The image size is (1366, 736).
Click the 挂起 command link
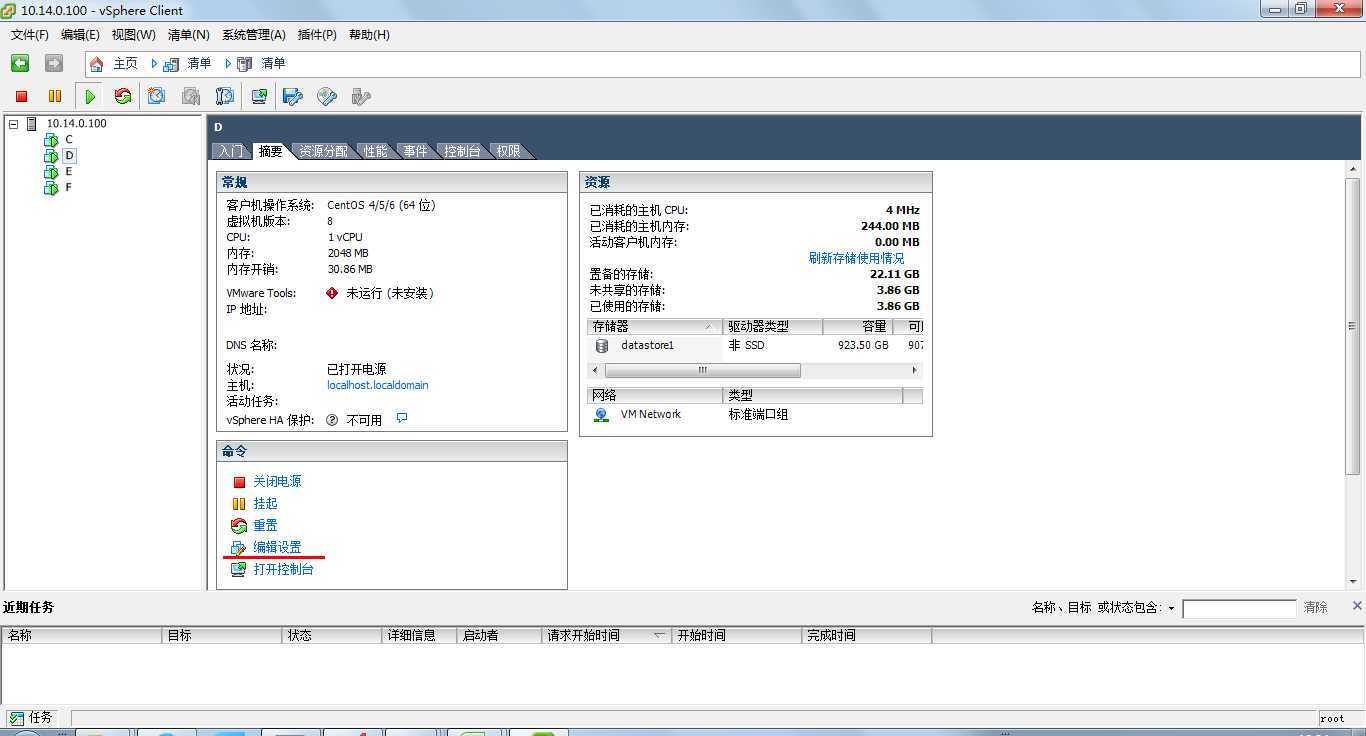point(265,503)
